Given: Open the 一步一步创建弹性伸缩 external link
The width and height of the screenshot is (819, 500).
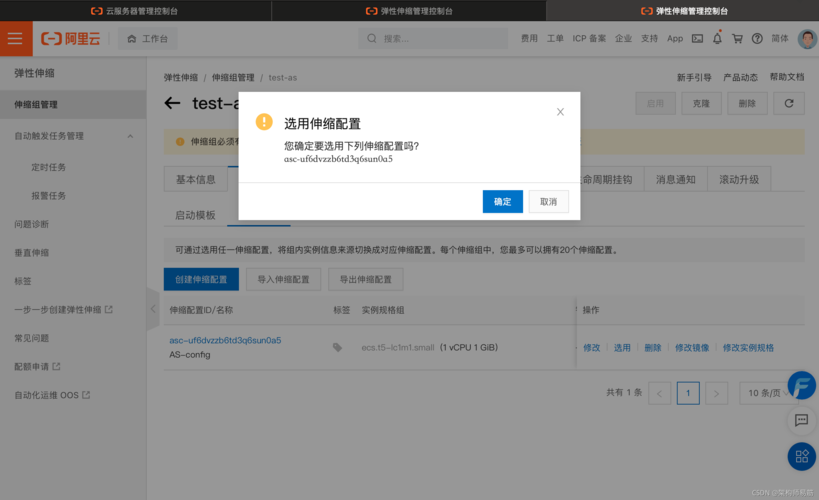Looking at the screenshot, I should click(x=63, y=309).
